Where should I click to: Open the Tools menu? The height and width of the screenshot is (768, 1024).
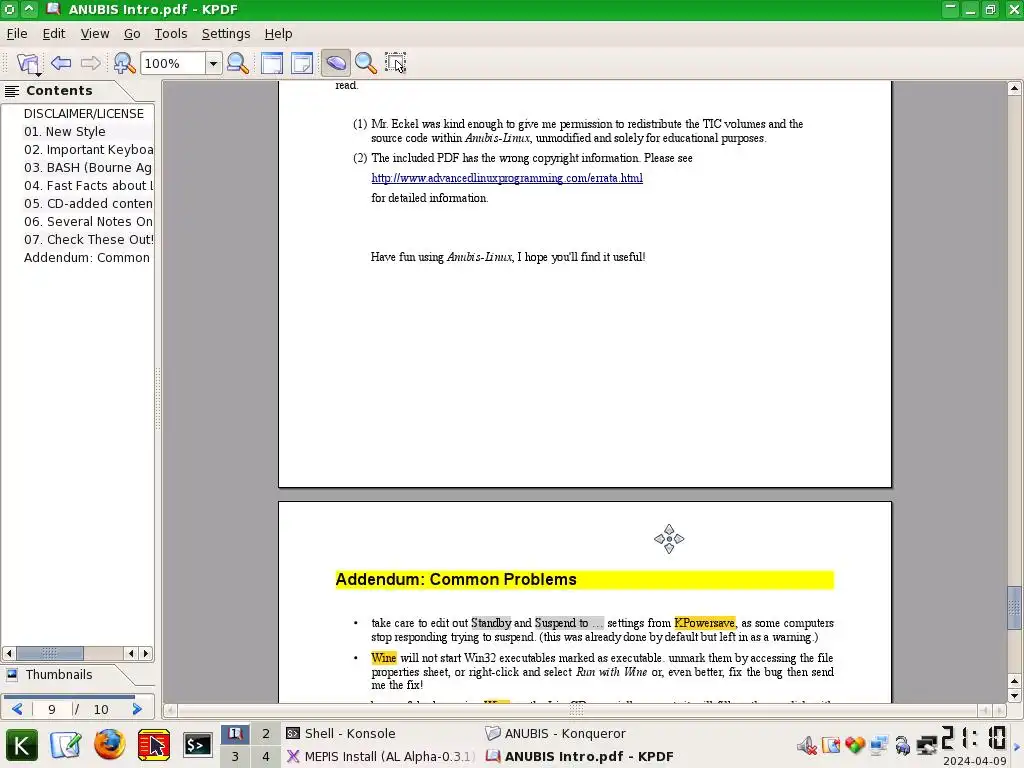pos(170,33)
